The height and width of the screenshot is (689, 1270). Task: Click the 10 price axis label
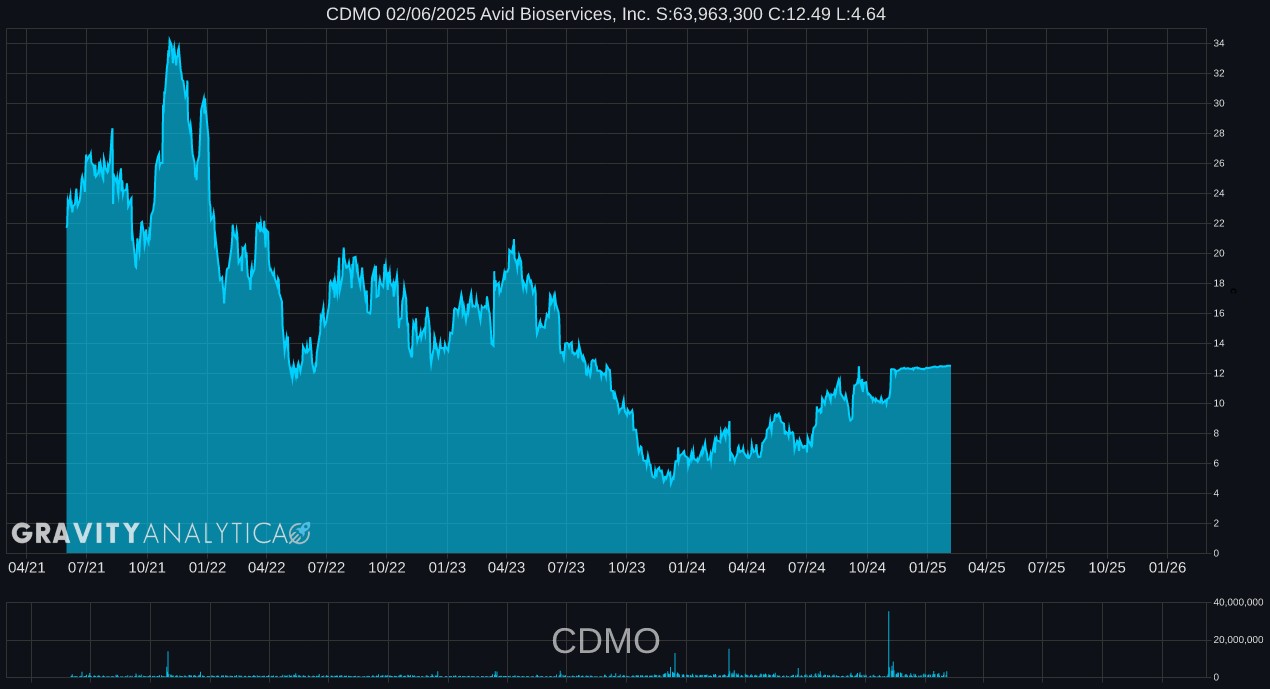(x=1219, y=404)
